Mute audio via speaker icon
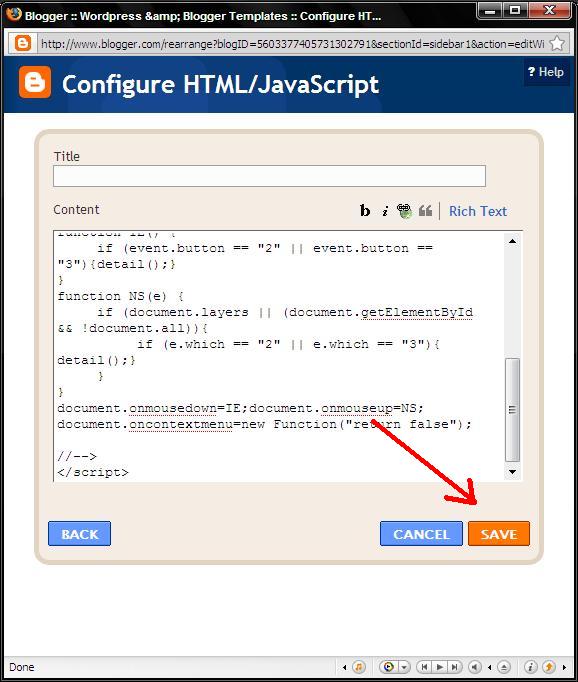This screenshot has width=578, height=682. [474, 667]
